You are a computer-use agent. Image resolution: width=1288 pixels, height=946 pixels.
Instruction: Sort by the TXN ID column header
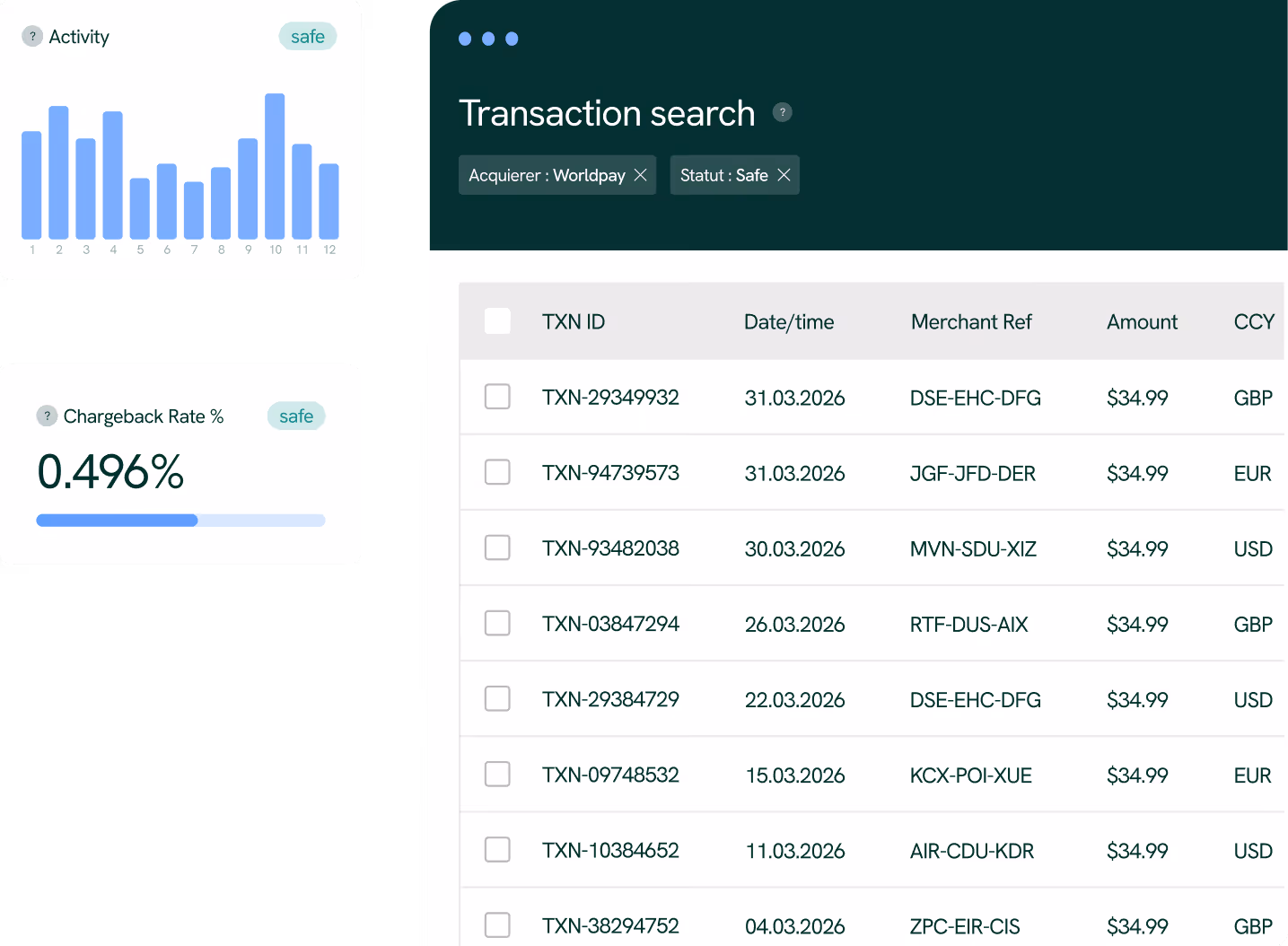coord(574,322)
